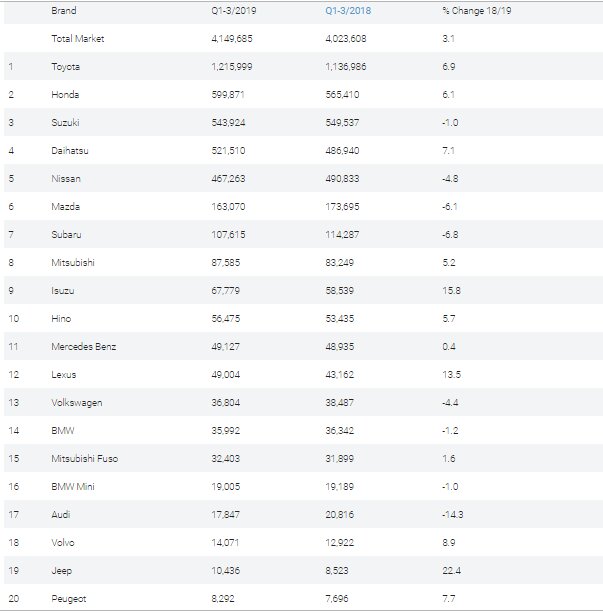
Task: Click the Honda row name
Action: tap(65, 94)
